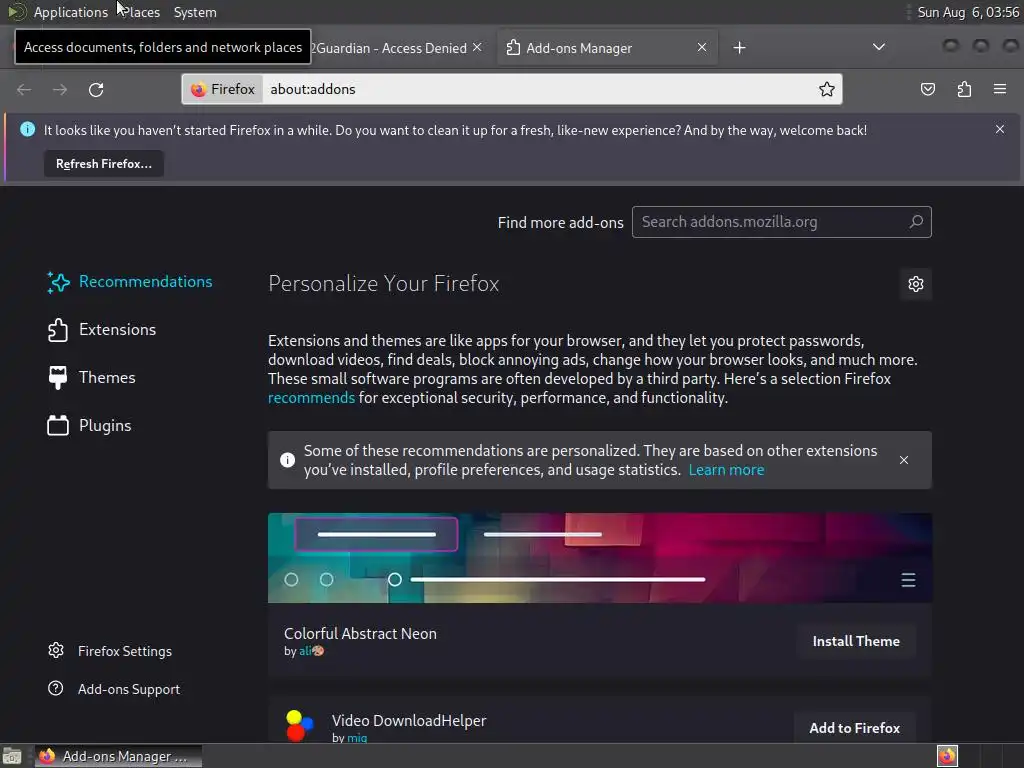This screenshot has height=768, width=1024.
Task: Follow the 'recommends' link in description
Action: point(312,398)
